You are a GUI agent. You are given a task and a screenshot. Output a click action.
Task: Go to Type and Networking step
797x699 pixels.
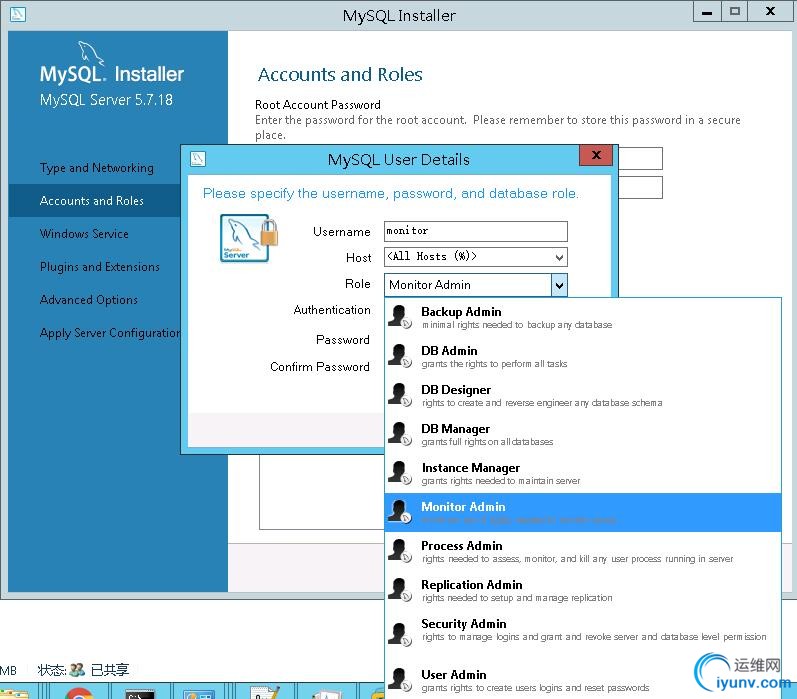pyautogui.click(x=97, y=168)
